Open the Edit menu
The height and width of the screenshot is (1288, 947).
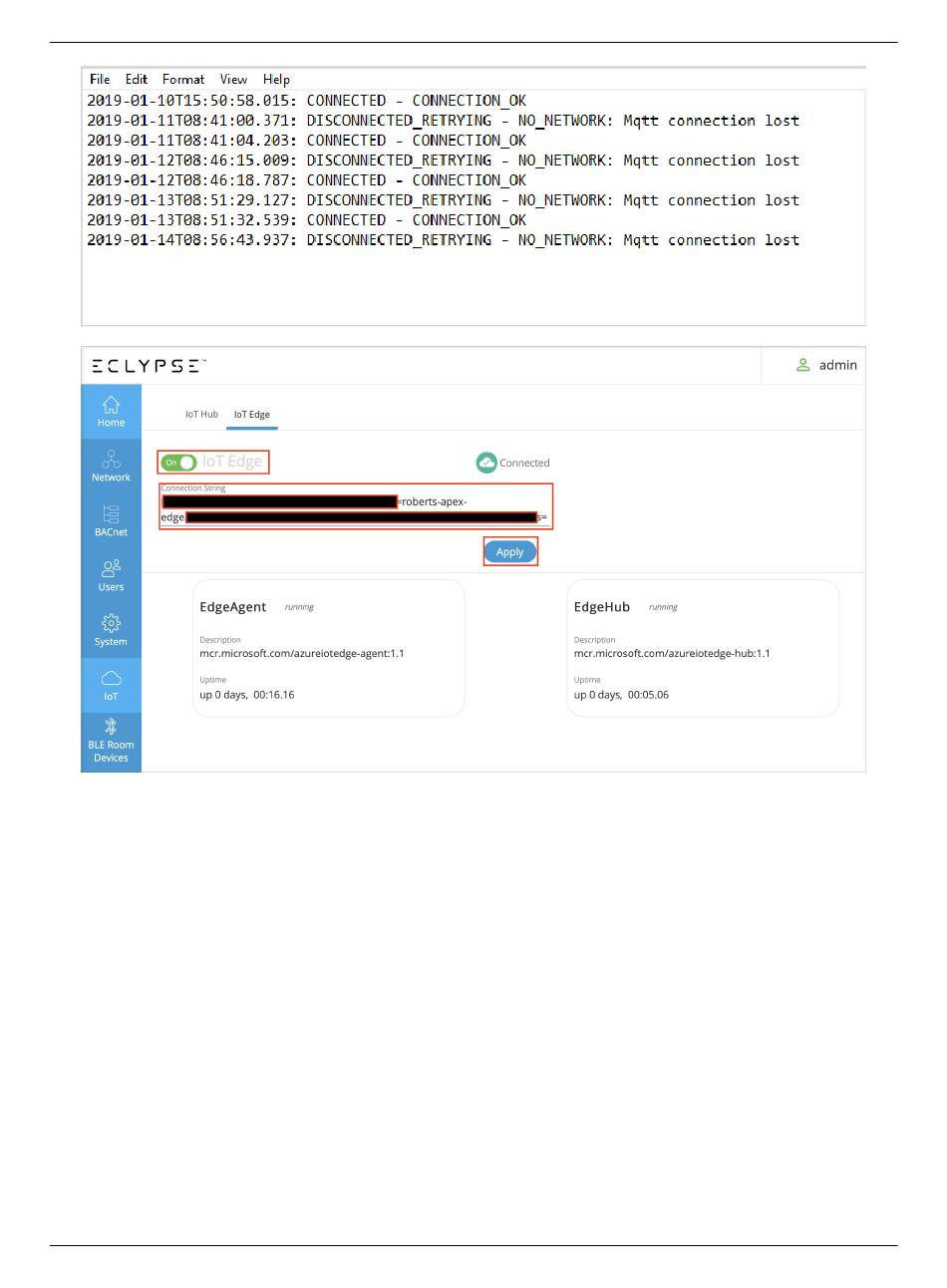pyautogui.click(x=137, y=80)
